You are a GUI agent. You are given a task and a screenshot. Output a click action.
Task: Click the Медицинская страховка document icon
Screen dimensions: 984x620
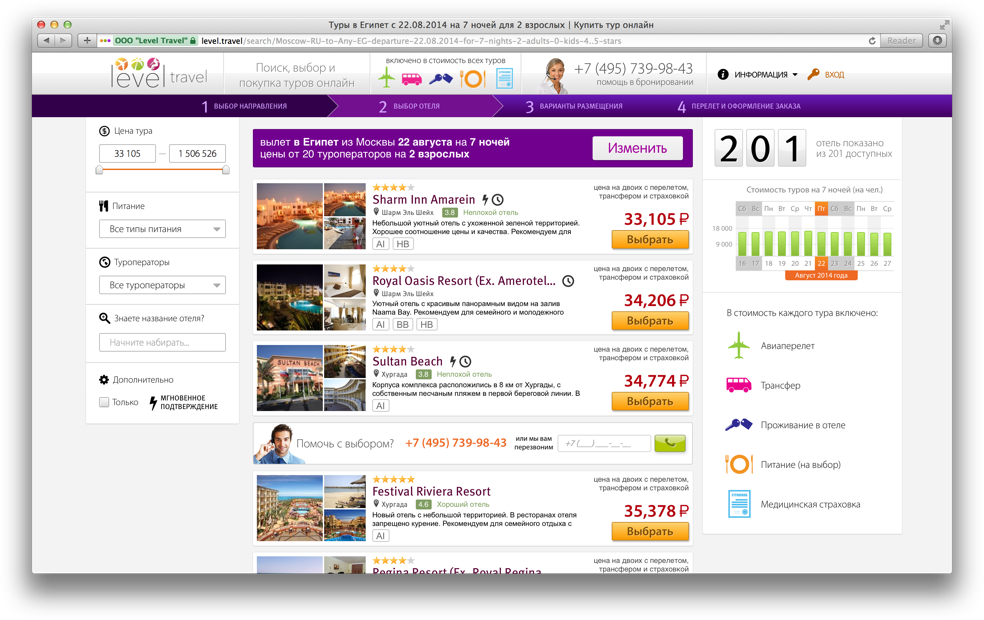739,504
